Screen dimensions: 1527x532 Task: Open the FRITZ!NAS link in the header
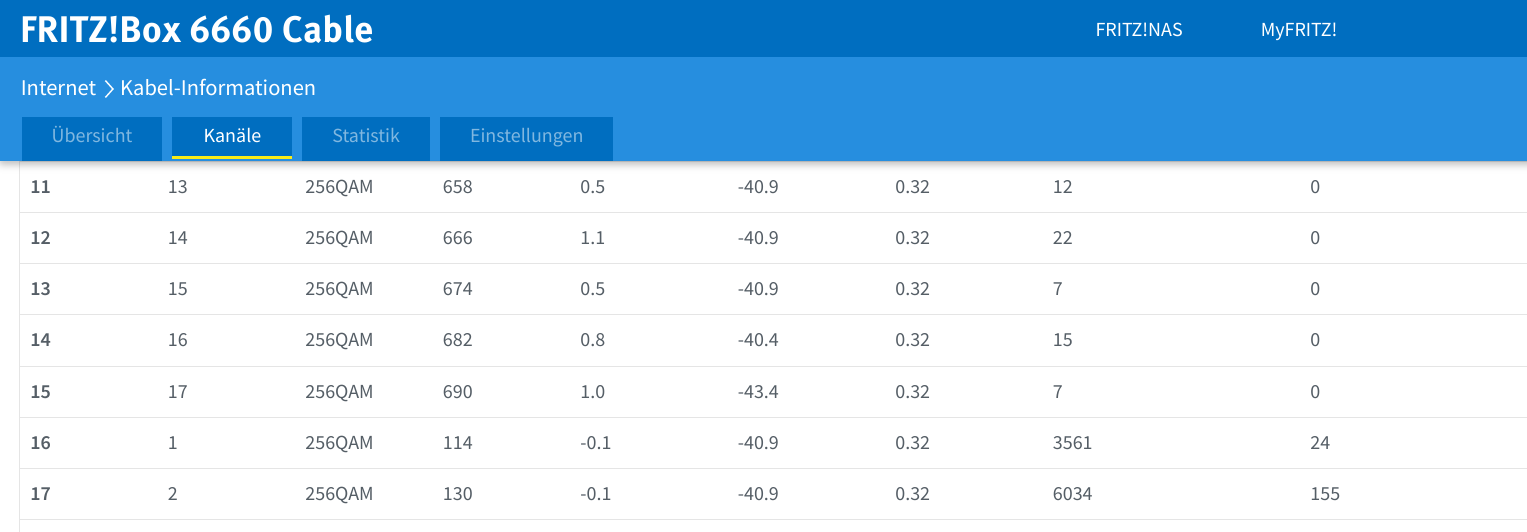(1139, 30)
